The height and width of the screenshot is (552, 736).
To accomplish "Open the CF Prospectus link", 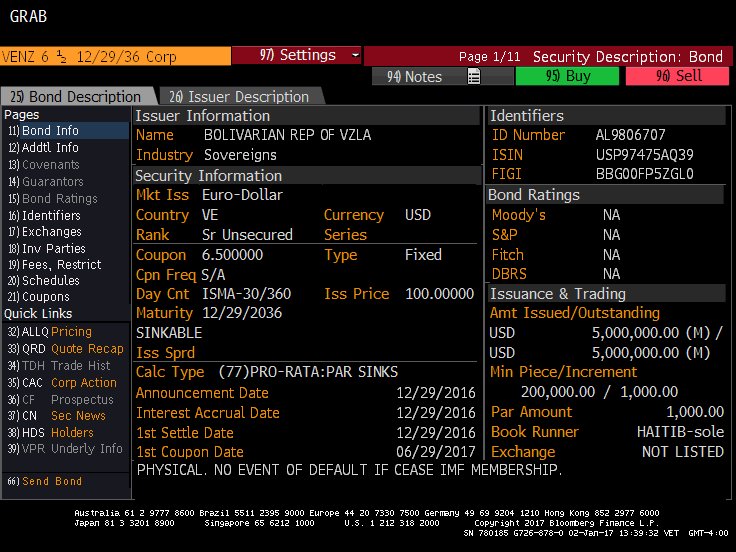I will coord(61,399).
